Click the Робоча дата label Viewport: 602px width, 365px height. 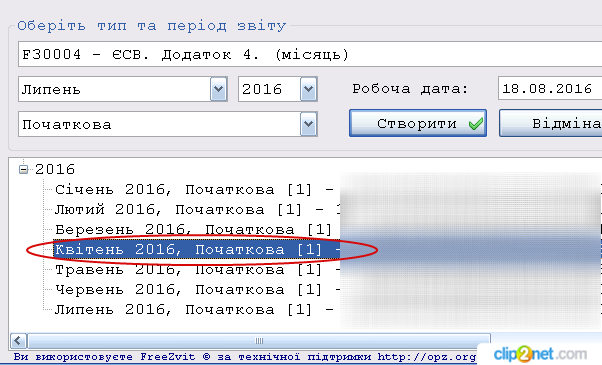pyautogui.click(x=410, y=89)
